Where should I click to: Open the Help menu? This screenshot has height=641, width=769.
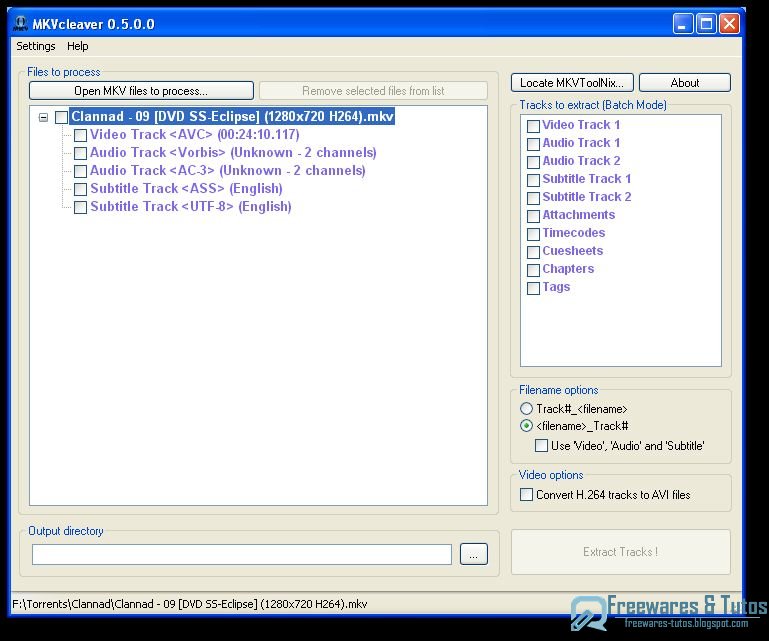point(77,46)
